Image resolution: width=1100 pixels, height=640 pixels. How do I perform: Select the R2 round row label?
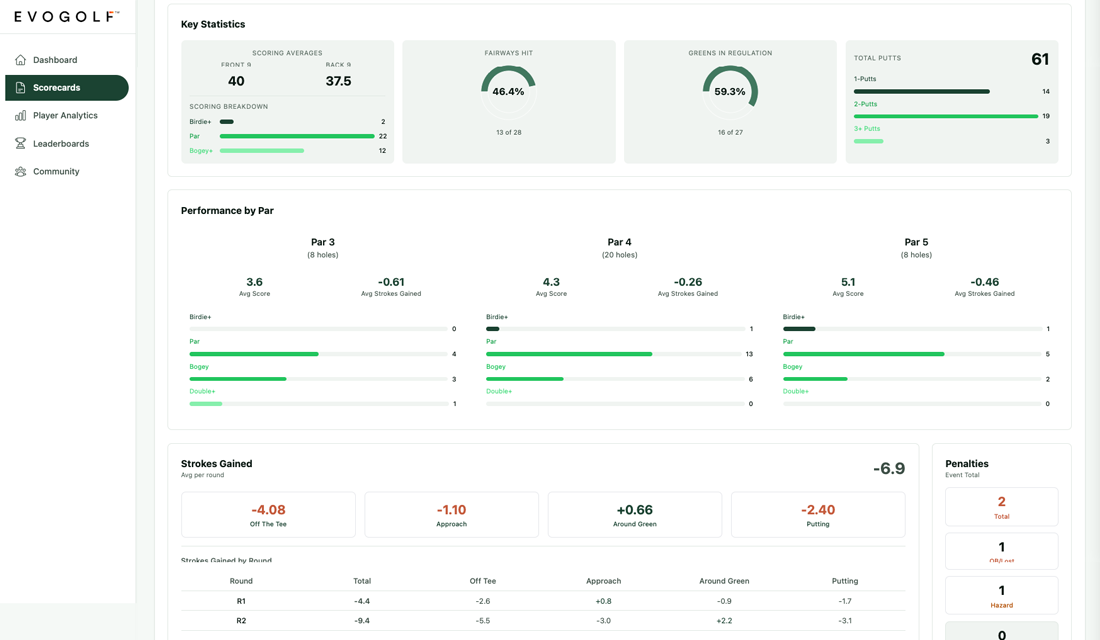(x=241, y=621)
